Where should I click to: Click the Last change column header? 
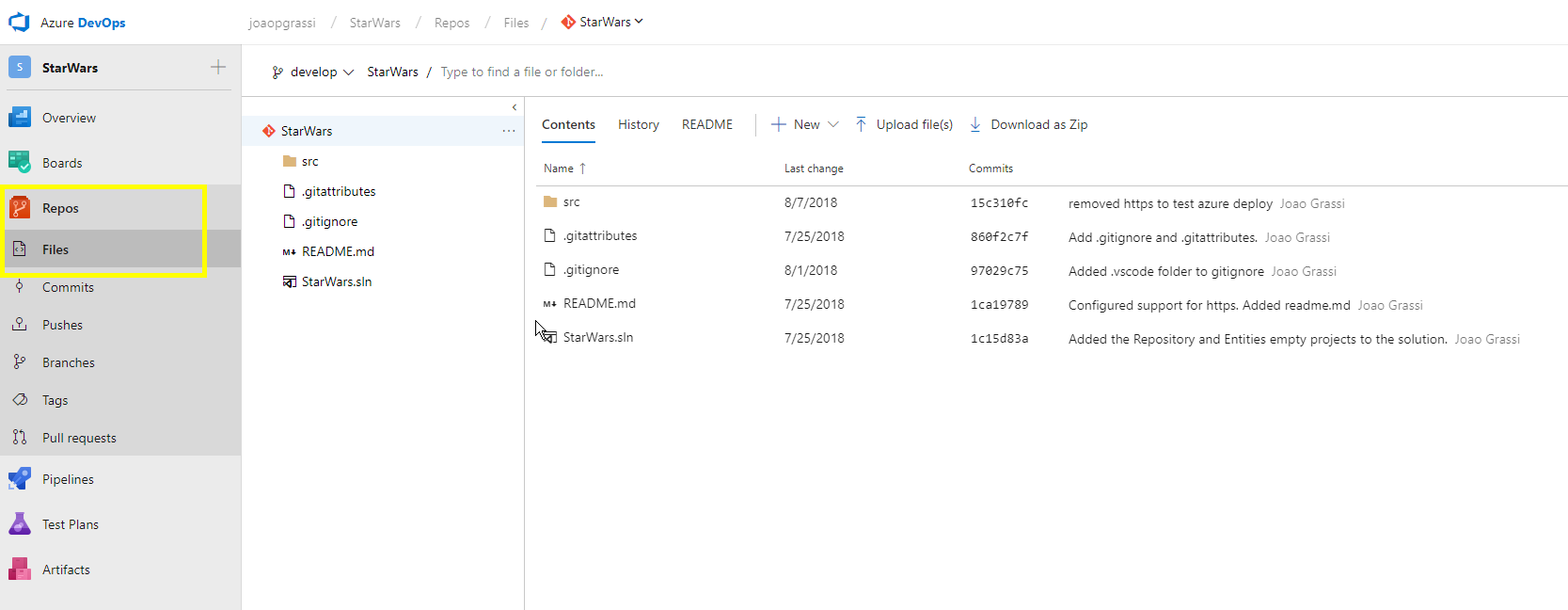click(814, 169)
